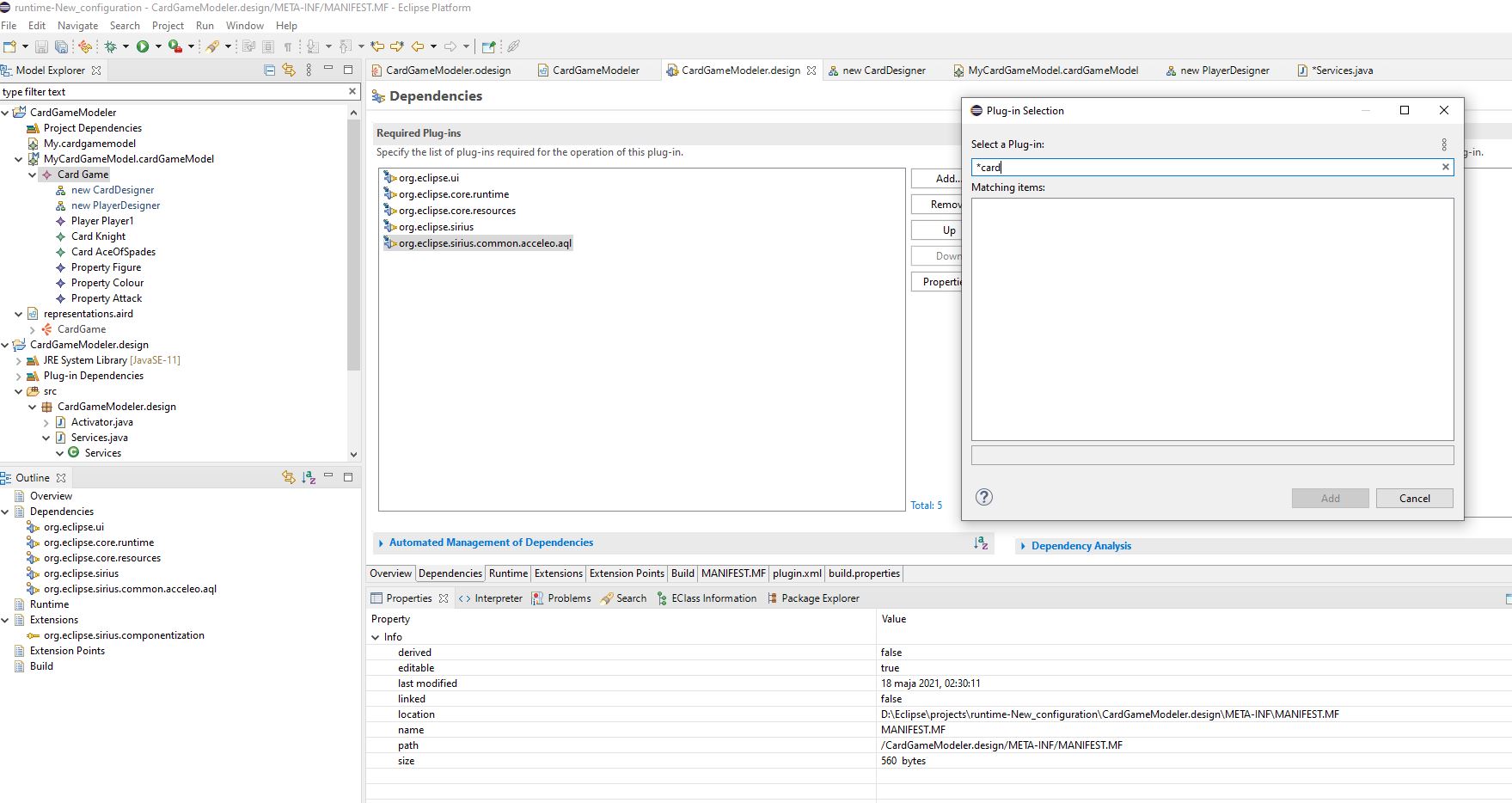Image resolution: width=1512 pixels, height=803 pixels.
Task: Toggle sort plug-ins alphabetically in Dependencies editor
Action: tap(981, 542)
